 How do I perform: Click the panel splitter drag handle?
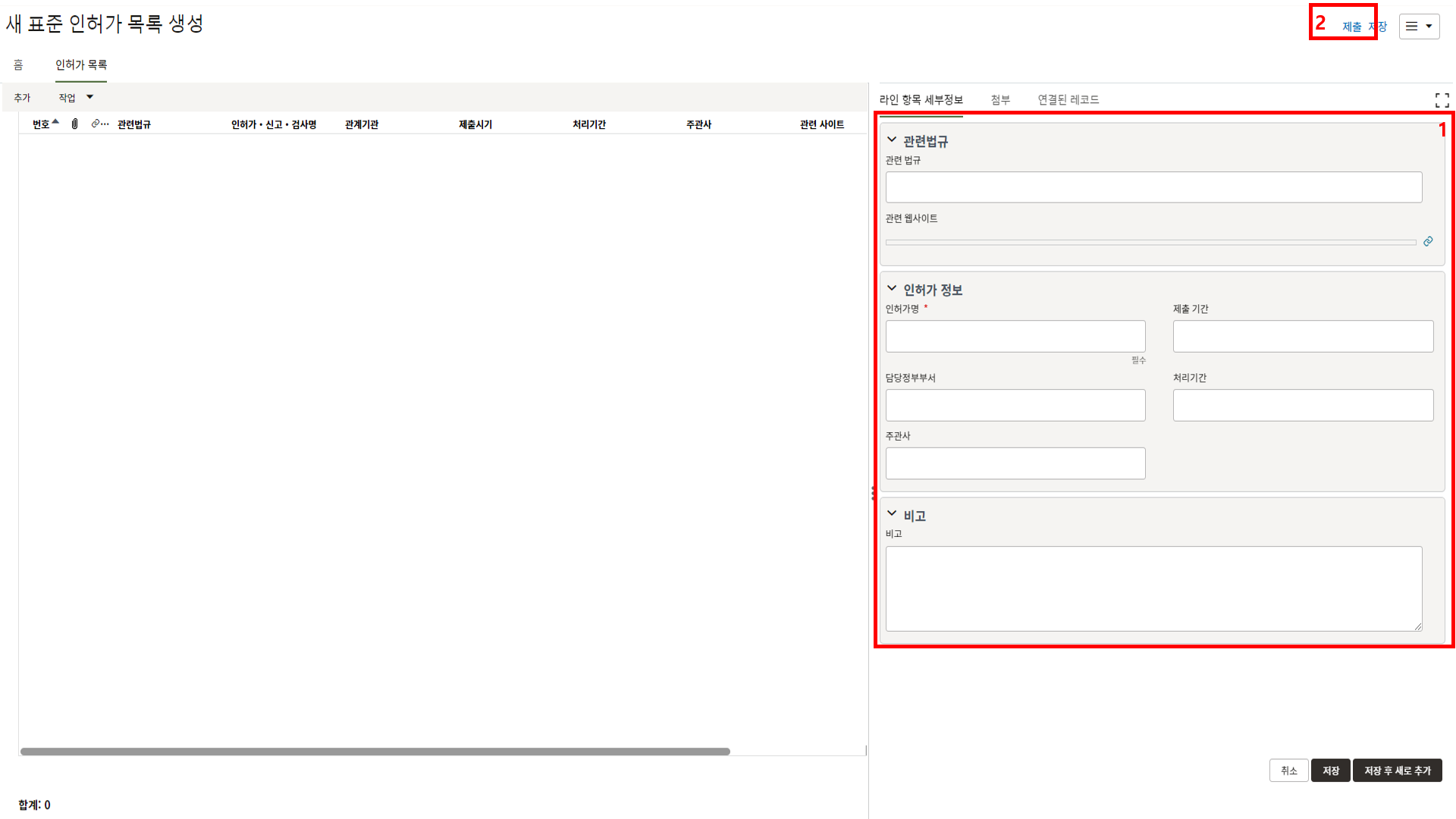pyautogui.click(x=873, y=494)
